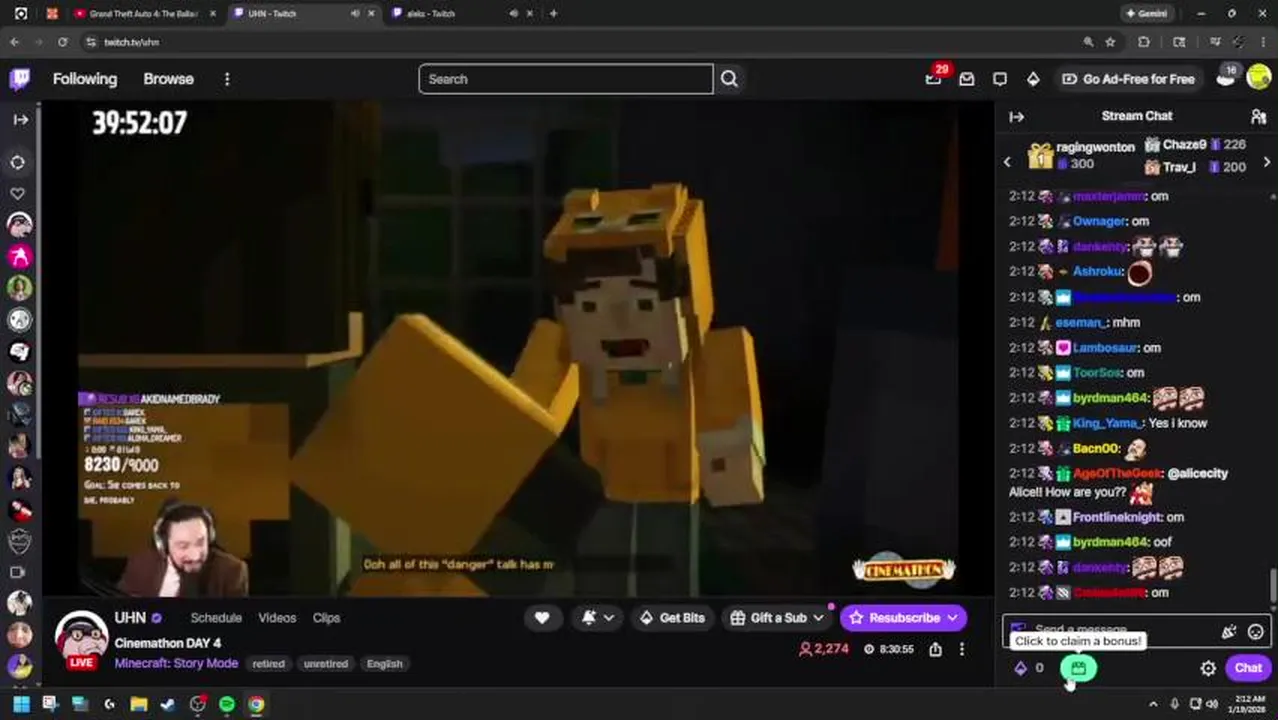The image size is (1278, 720).
Task: Go to previous gift leaderboard page
Action: click(1007, 161)
